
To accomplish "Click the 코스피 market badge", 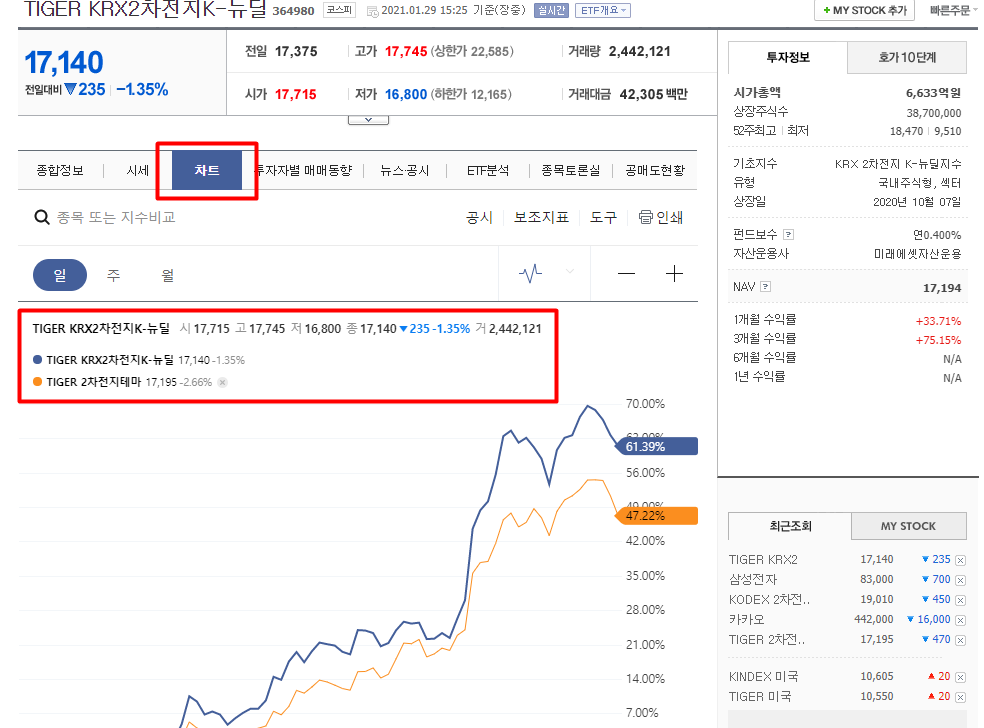I will coord(340,10).
